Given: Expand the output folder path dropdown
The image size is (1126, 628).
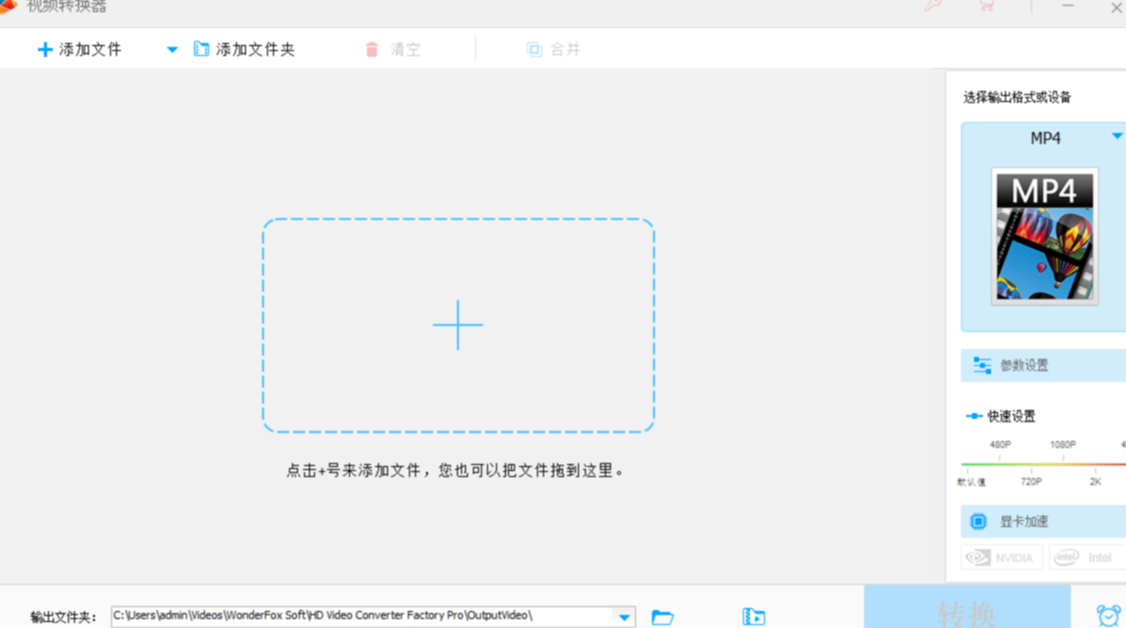Looking at the screenshot, I should point(624,617).
